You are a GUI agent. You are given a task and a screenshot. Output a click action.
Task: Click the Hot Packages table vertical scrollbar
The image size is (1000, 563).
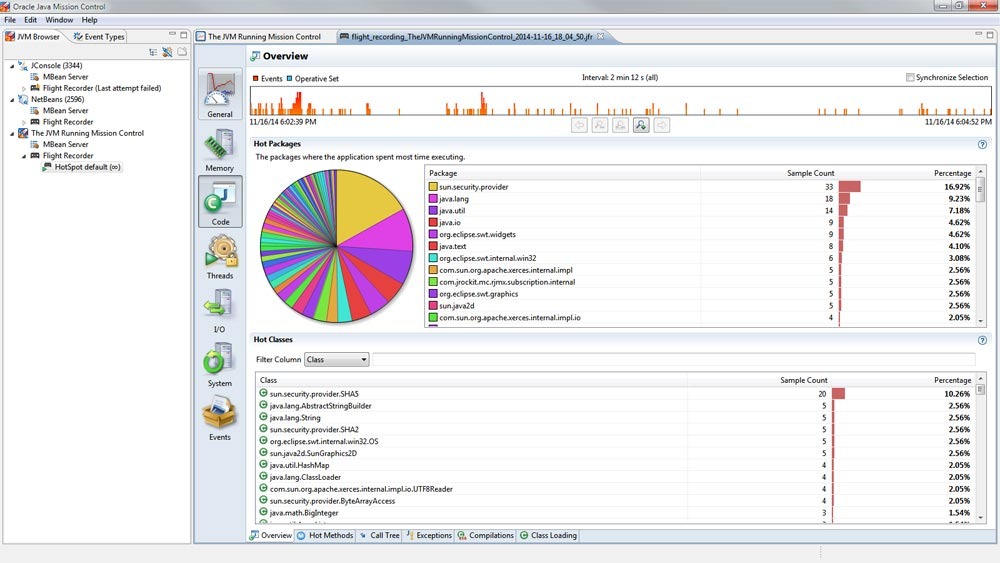click(981, 246)
